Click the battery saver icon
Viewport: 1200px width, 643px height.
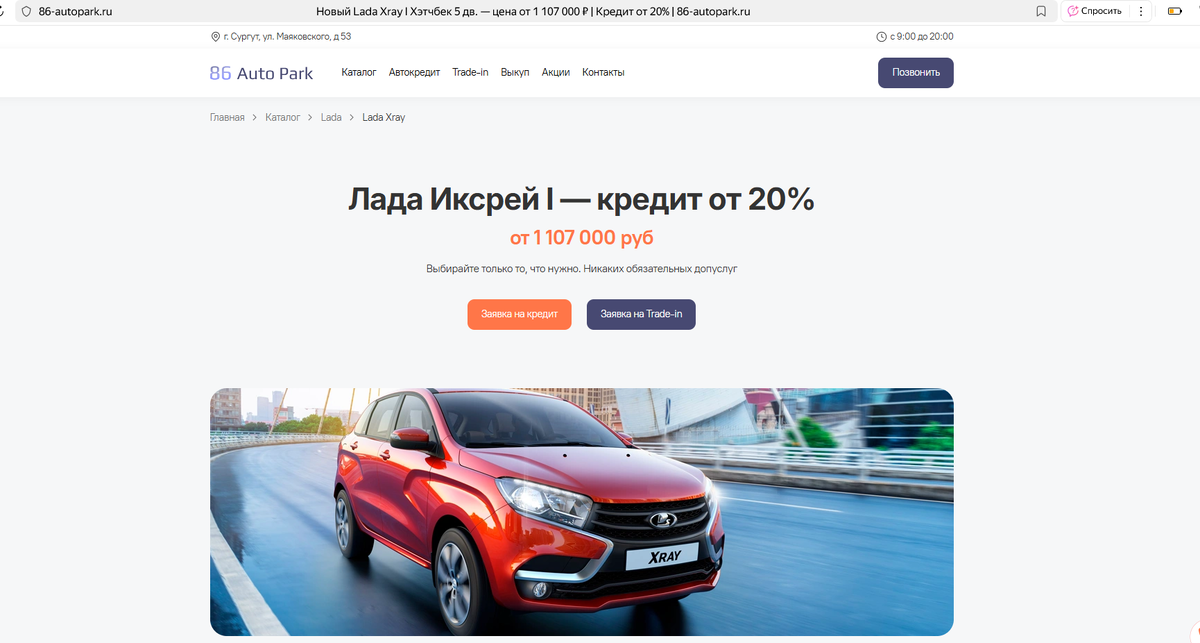coord(1175,11)
